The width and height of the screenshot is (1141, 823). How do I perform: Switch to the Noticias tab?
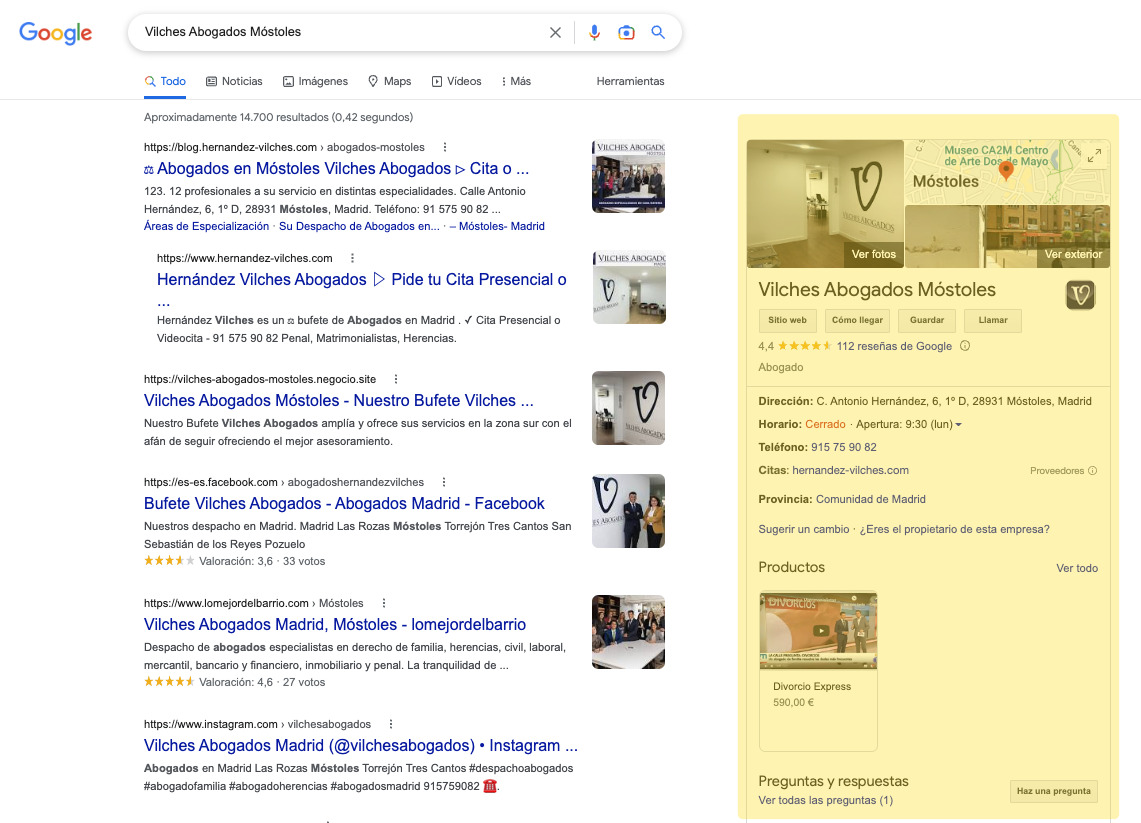pyautogui.click(x=234, y=81)
